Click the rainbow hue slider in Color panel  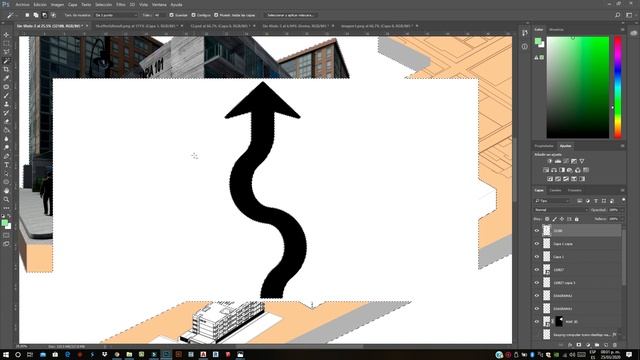pyautogui.click(x=618, y=87)
